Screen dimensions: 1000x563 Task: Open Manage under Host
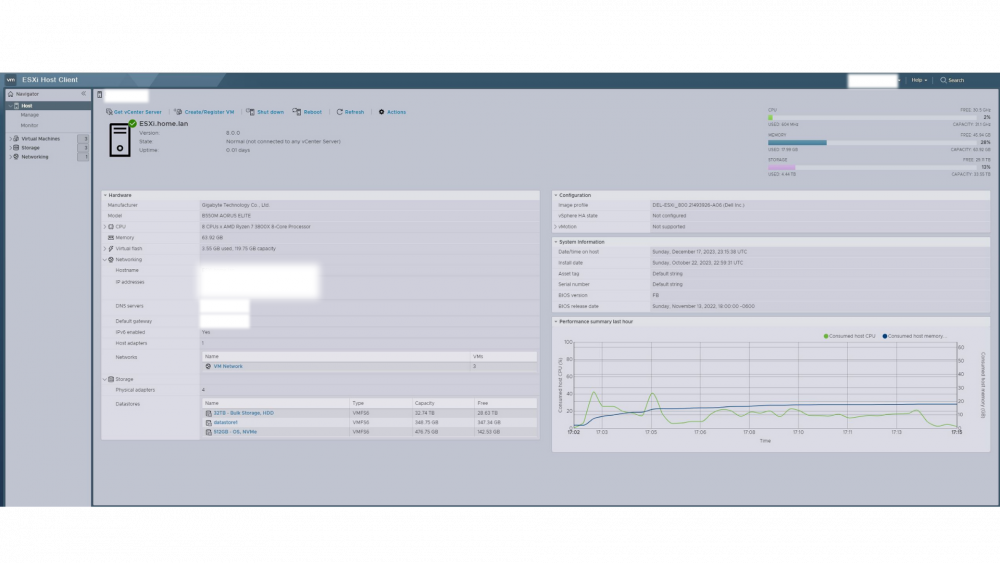coord(30,115)
